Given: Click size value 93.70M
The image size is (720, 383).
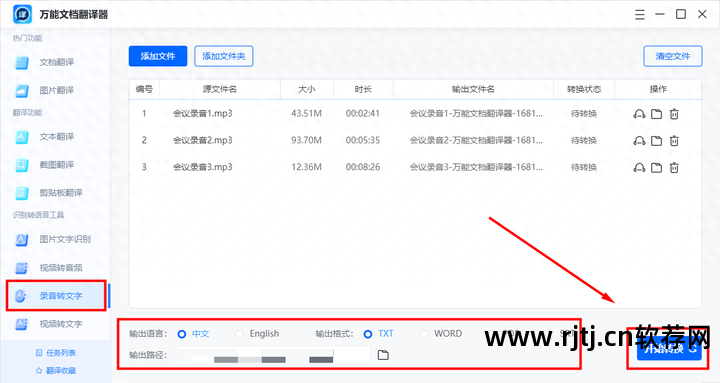Looking at the screenshot, I should click(x=306, y=140).
